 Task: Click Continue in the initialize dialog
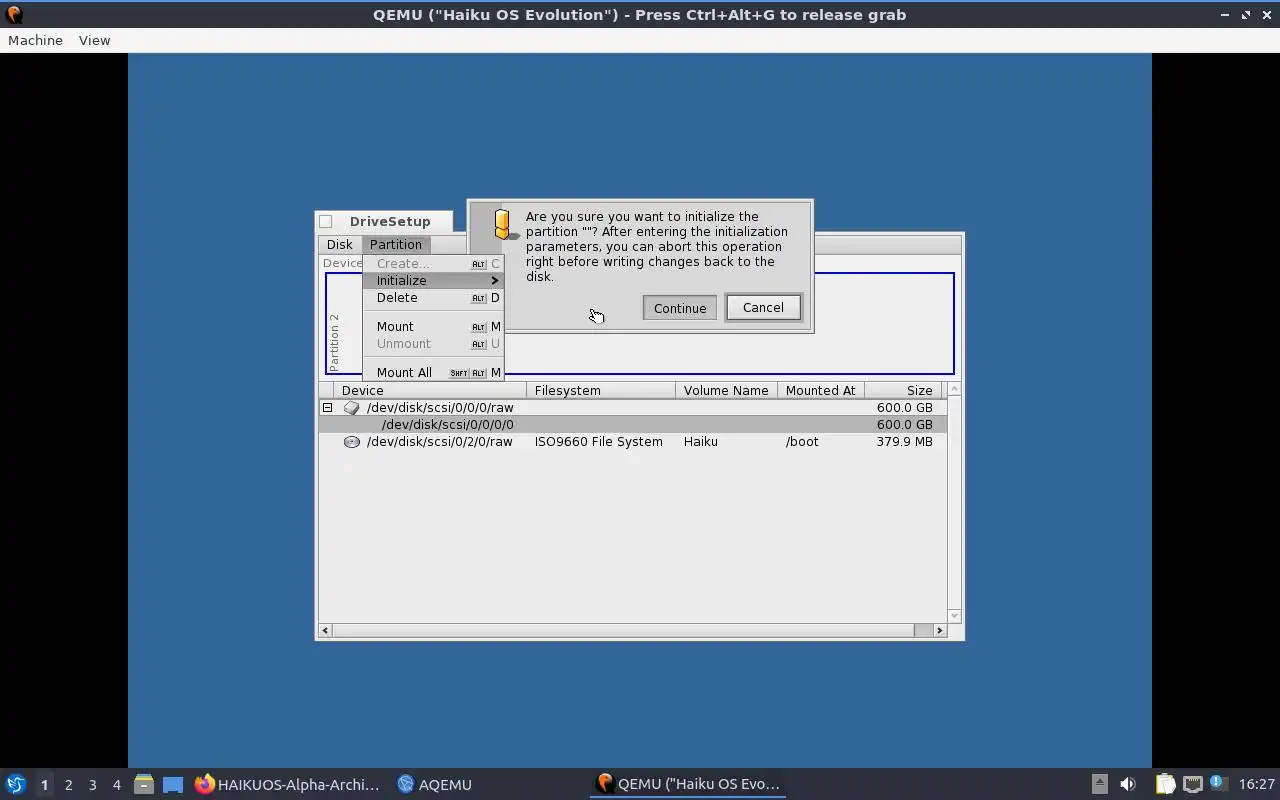pos(680,308)
